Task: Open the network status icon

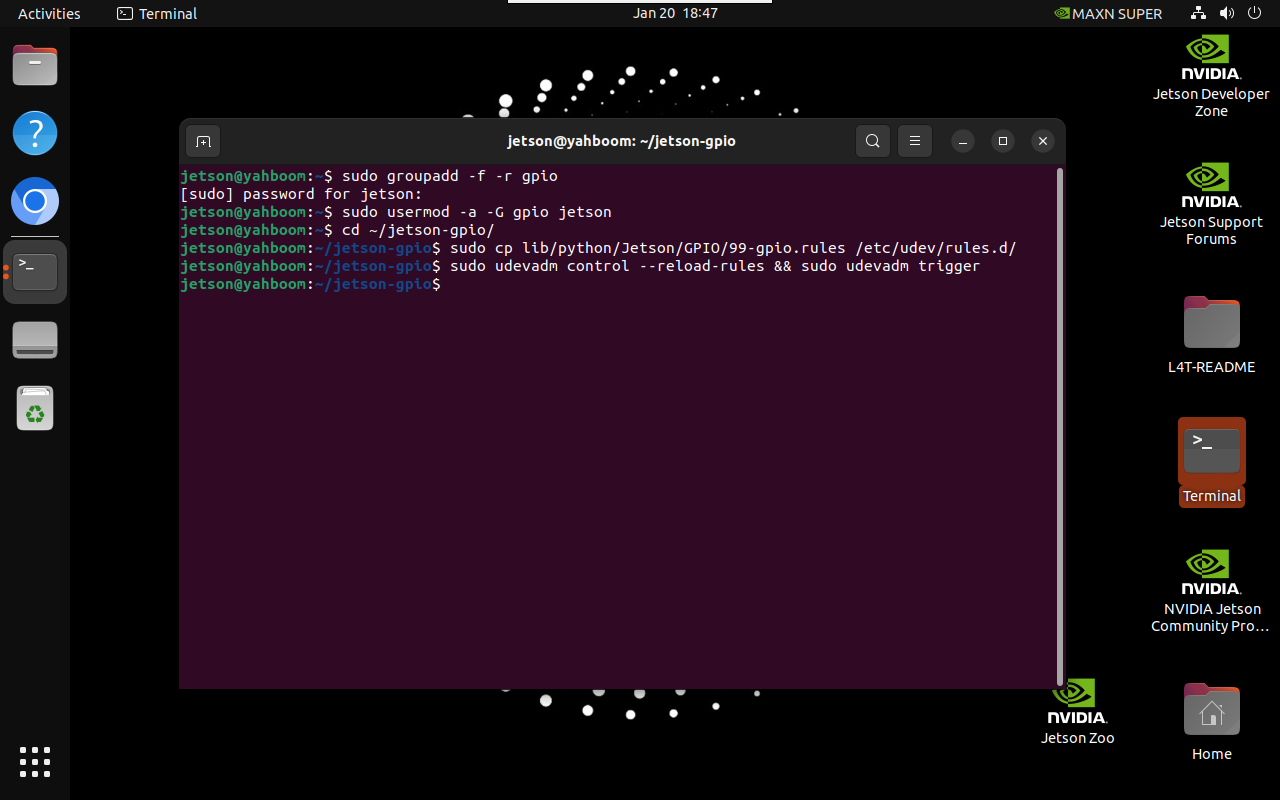Action: (x=1199, y=13)
